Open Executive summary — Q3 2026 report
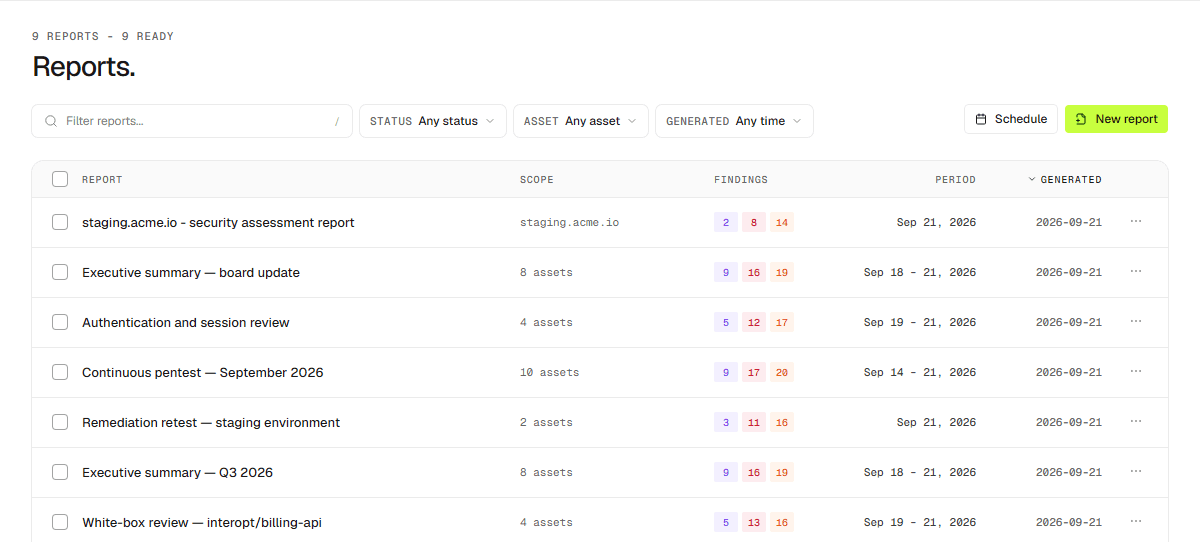 point(178,472)
